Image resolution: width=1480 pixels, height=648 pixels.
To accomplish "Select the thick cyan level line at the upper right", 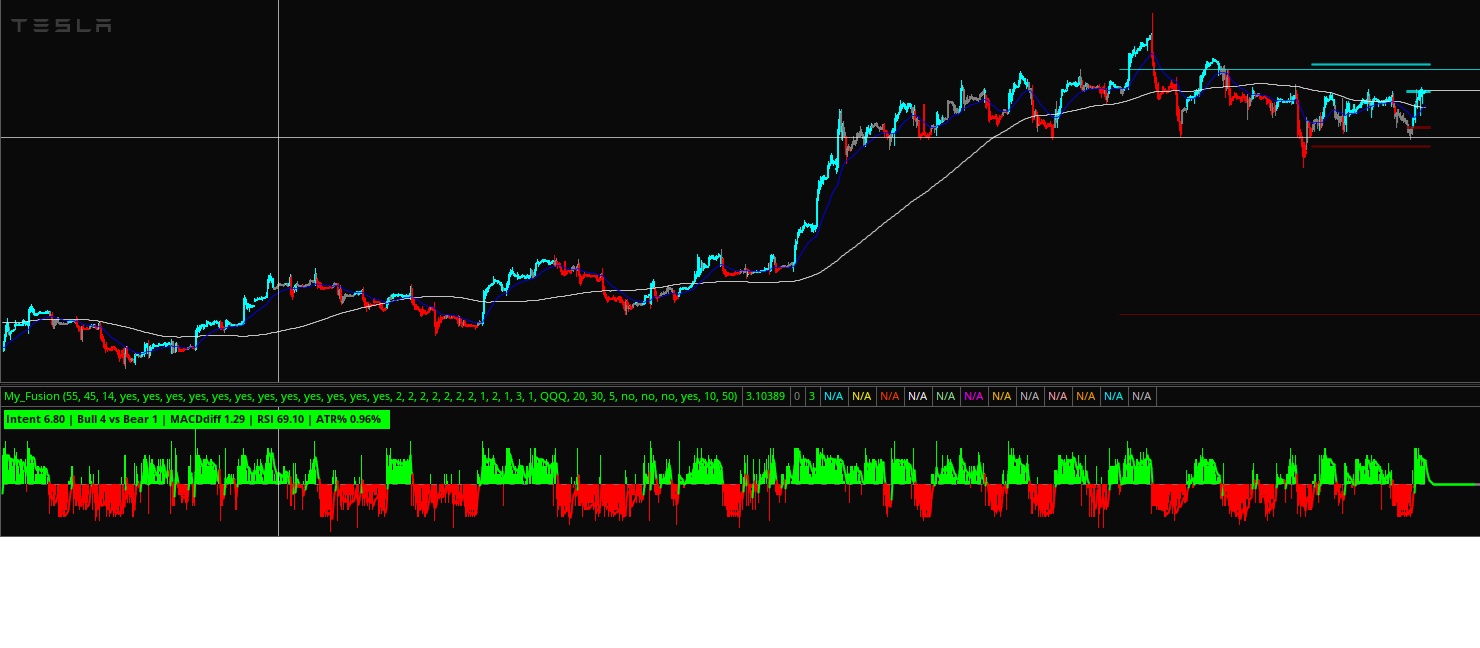I will (1370, 64).
